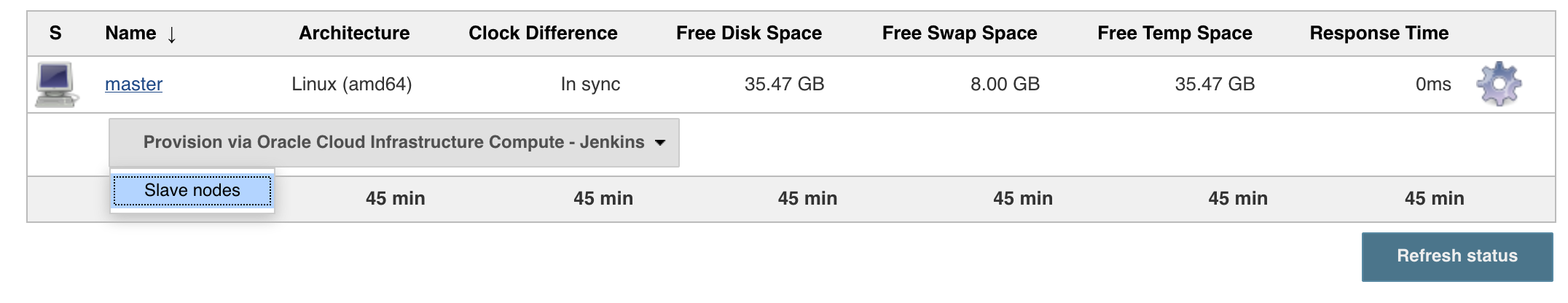The width and height of the screenshot is (1568, 303).
Task: Expand Provision via Oracle Cloud dropdown
Action: point(393,143)
